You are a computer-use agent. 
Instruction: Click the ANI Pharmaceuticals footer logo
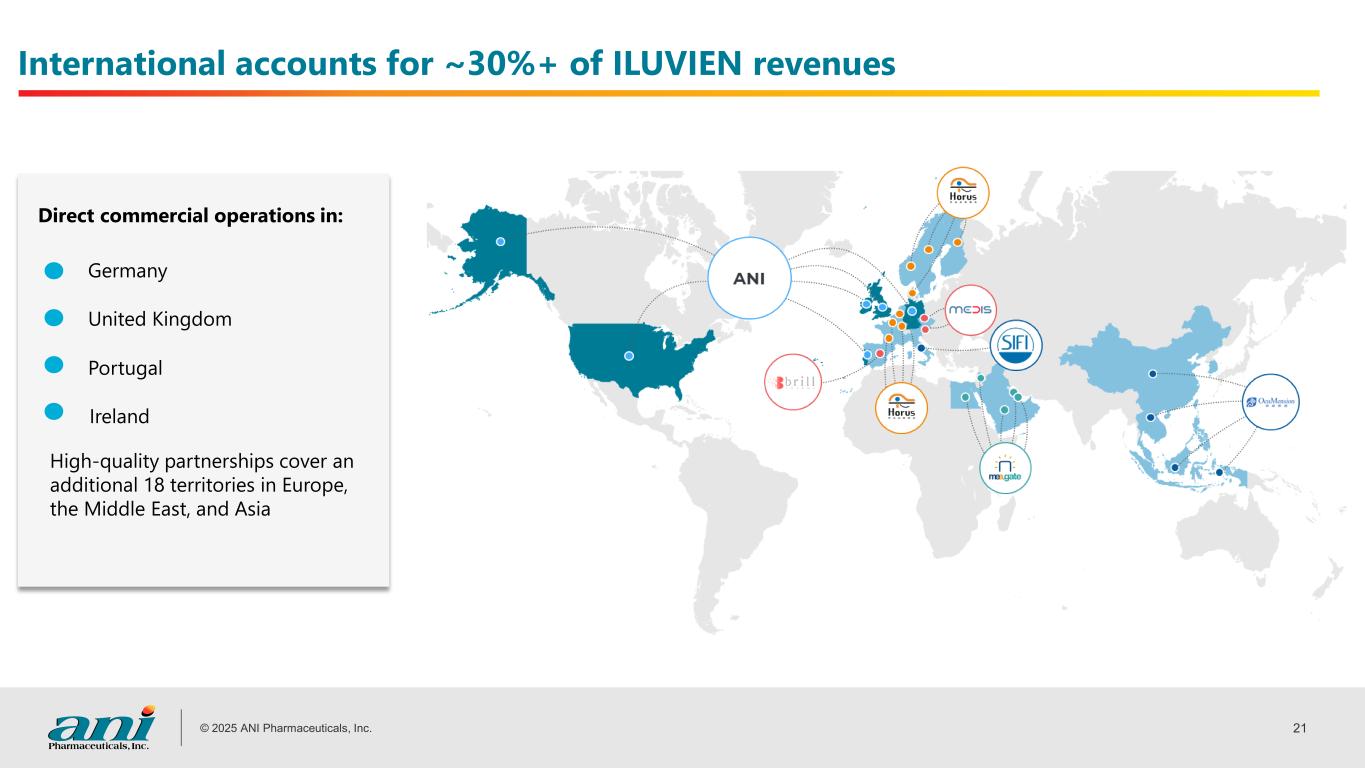[101, 728]
